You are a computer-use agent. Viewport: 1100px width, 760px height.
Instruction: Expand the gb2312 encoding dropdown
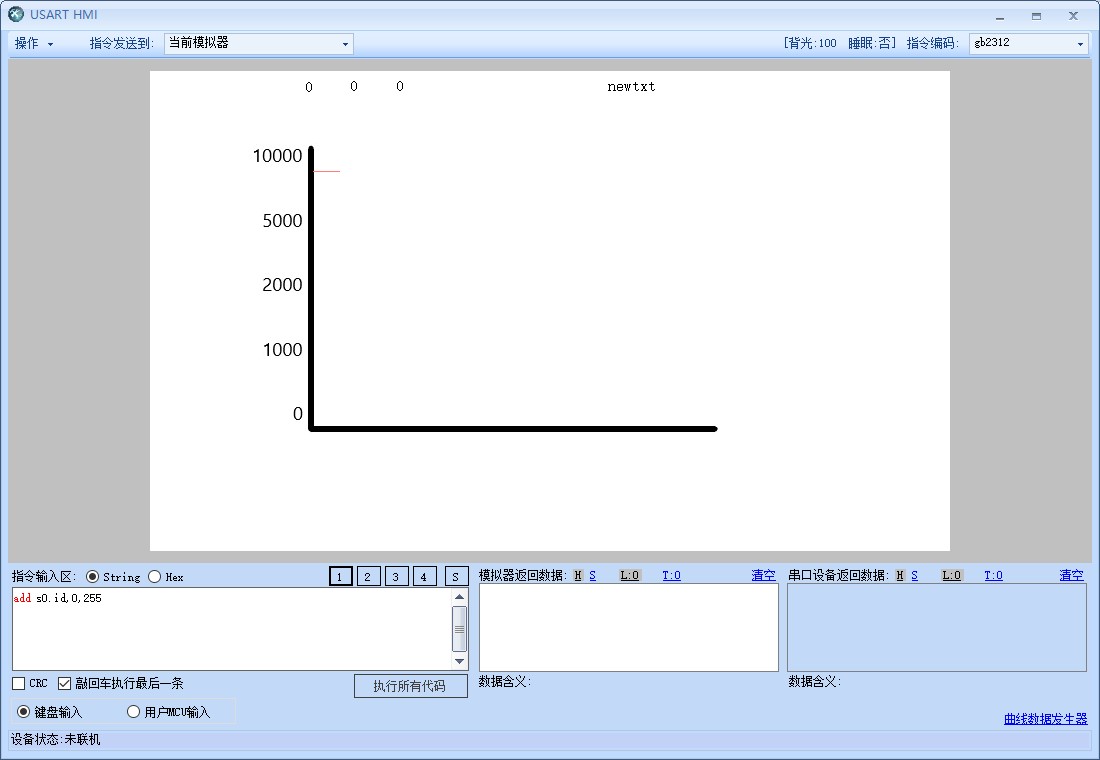tap(1028, 44)
